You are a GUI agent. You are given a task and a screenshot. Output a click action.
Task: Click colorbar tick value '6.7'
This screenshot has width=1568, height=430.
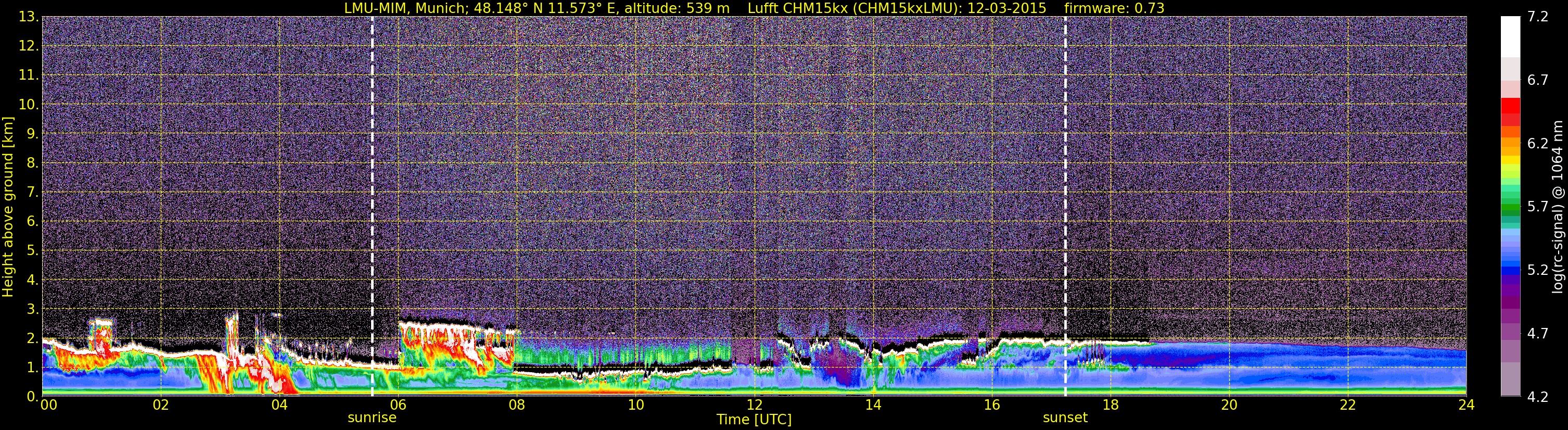1538,80
